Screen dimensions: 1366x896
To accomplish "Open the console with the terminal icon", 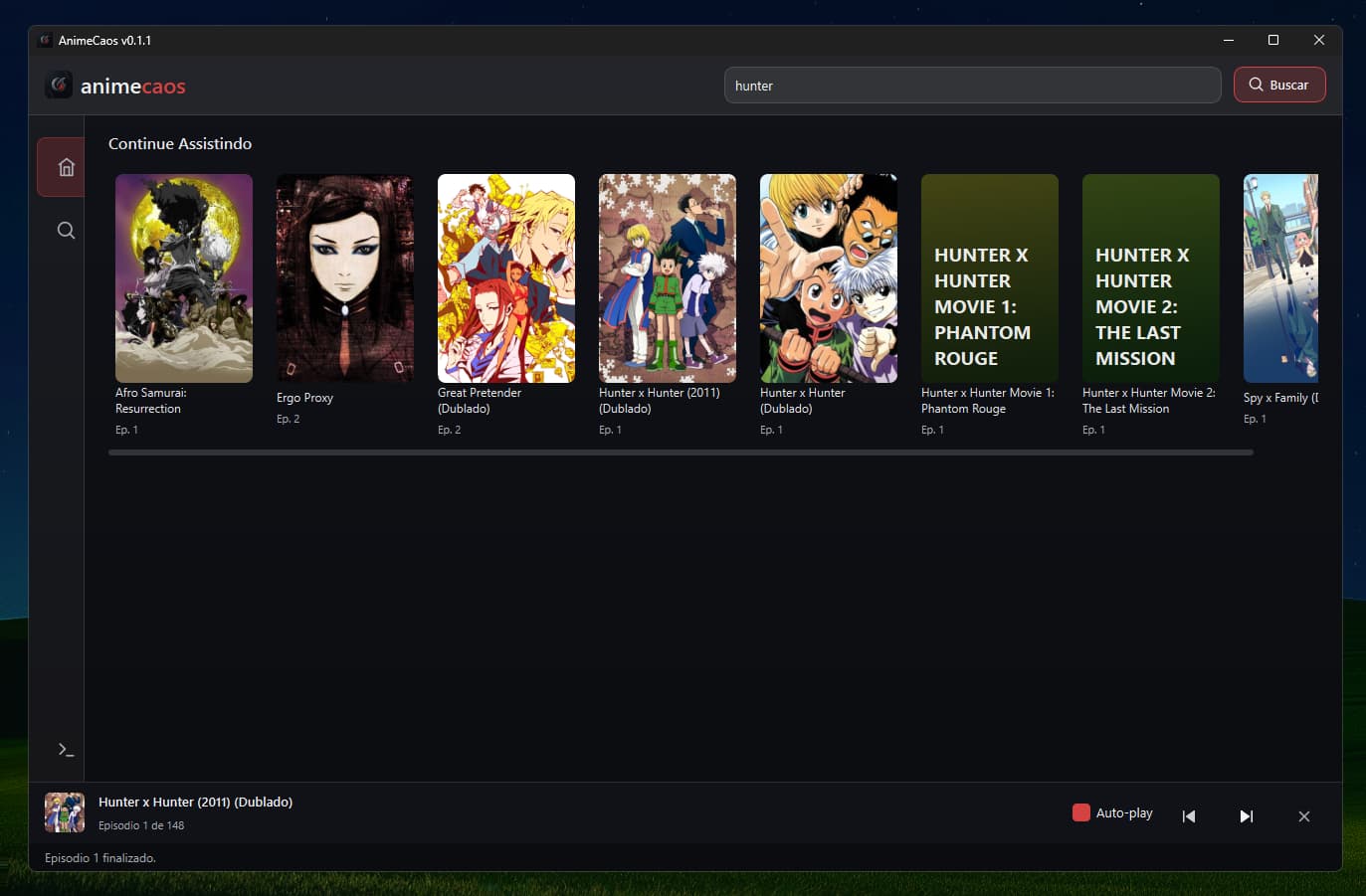I will click(x=65, y=749).
